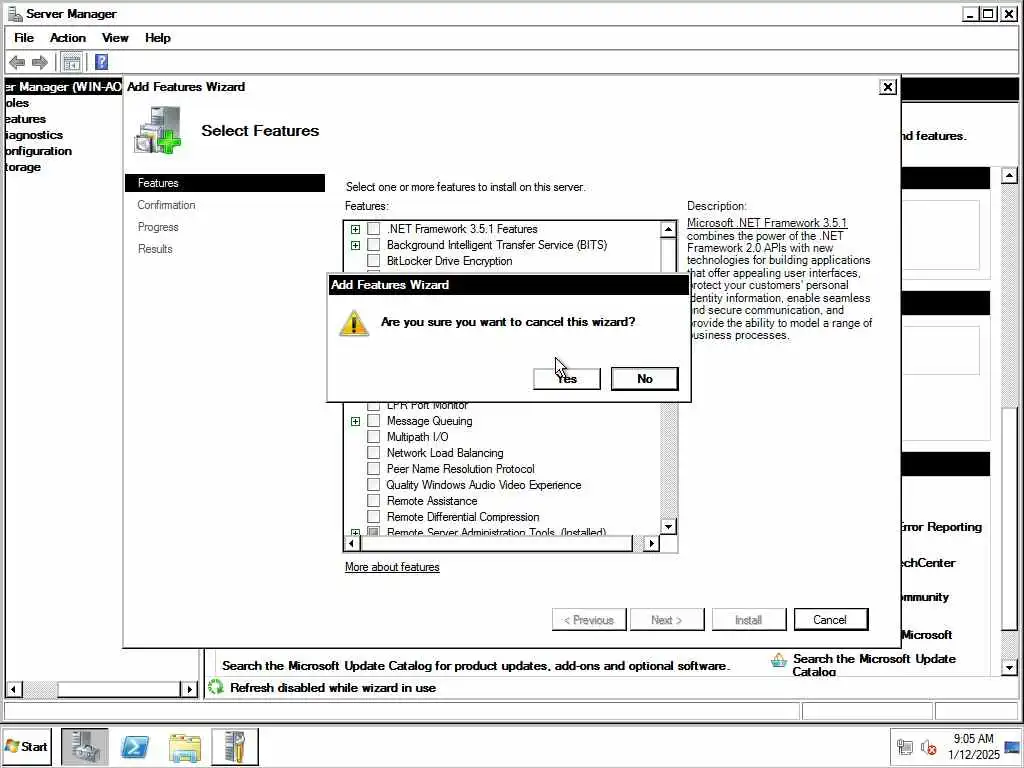
Task: Tick the Message Queuing checkbox
Action: click(x=374, y=421)
